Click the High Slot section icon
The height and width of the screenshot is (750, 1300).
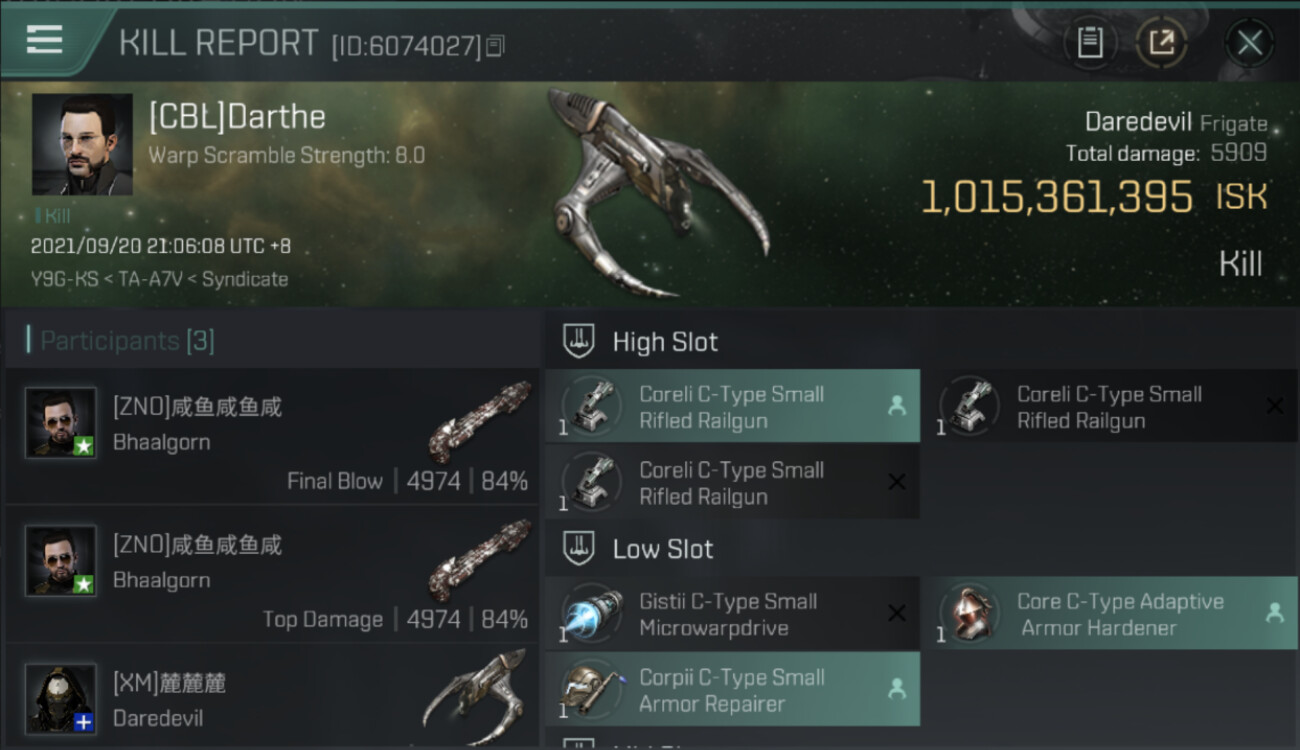[580, 341]
